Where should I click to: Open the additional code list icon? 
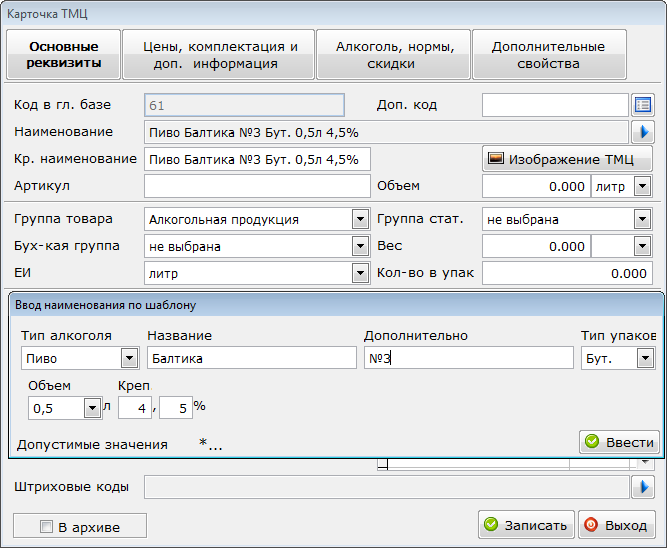pyautogui.click(x=643, y=105)
